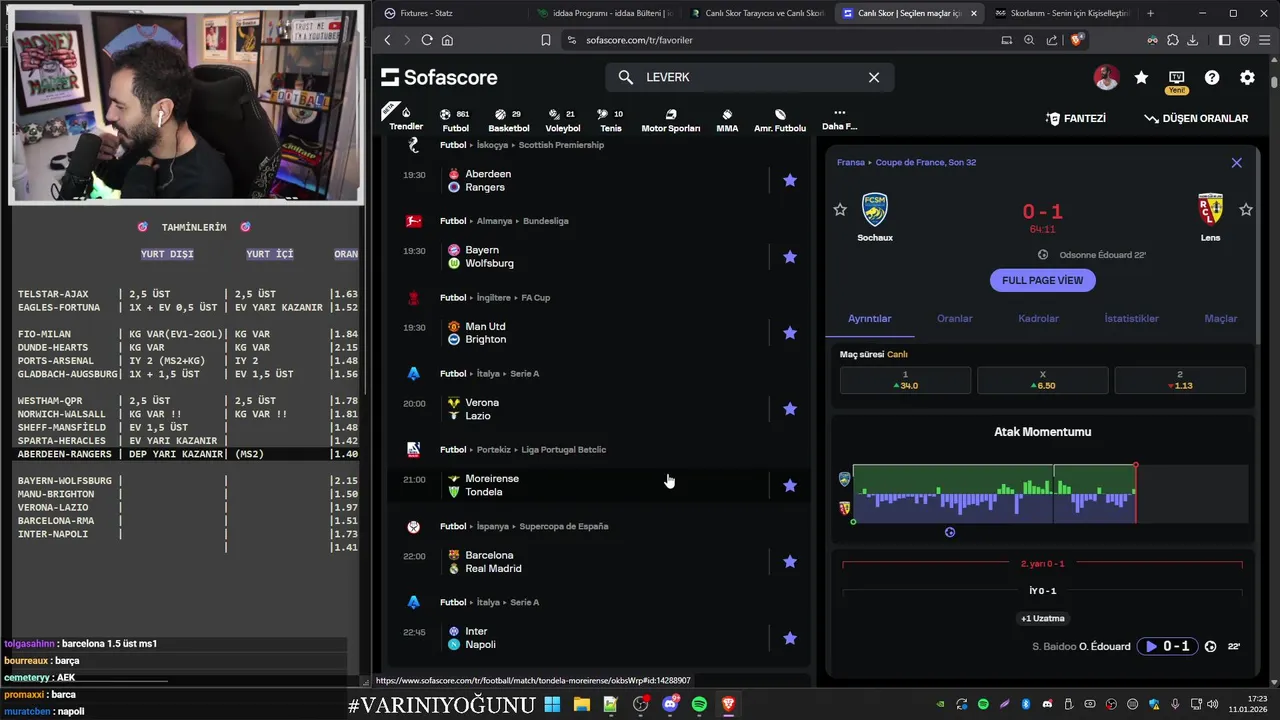Viewport: 1280px width, 720px height.
Task: Open the browser extensions puzzle icon
Action: (x=1172, y=40)
